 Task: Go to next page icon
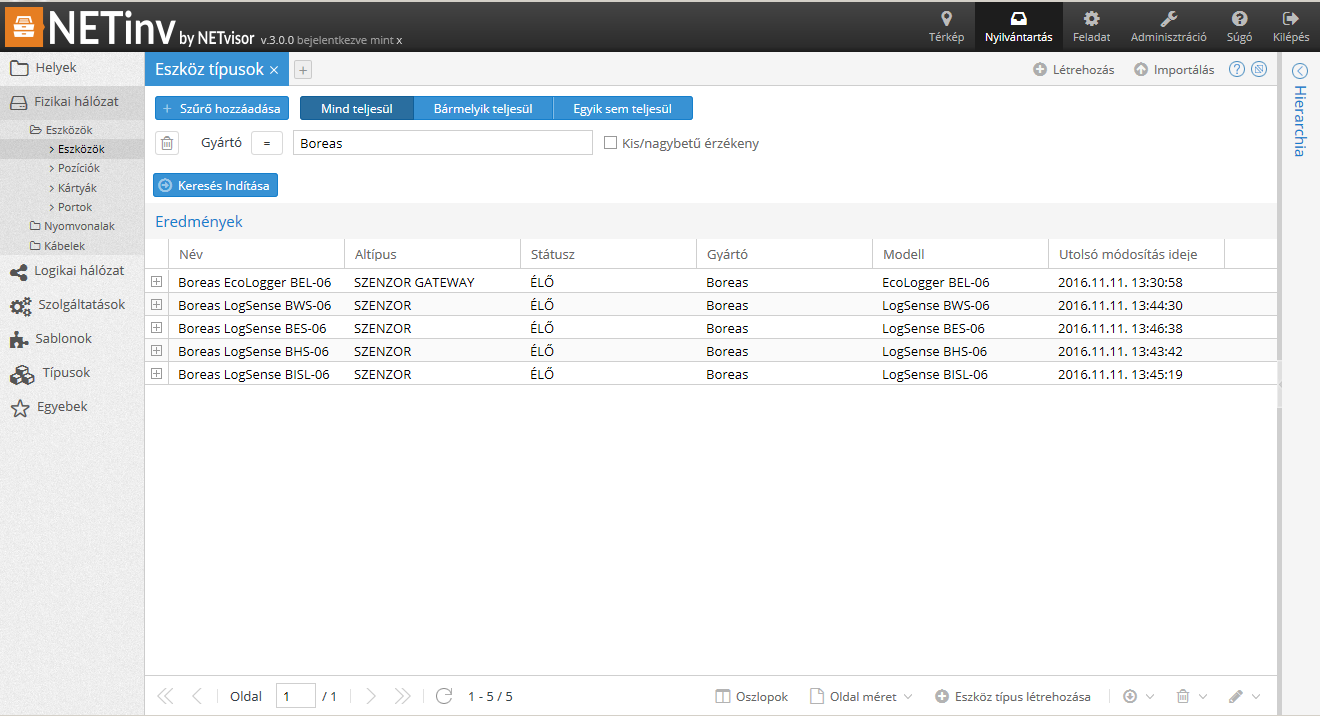point(371,696)
